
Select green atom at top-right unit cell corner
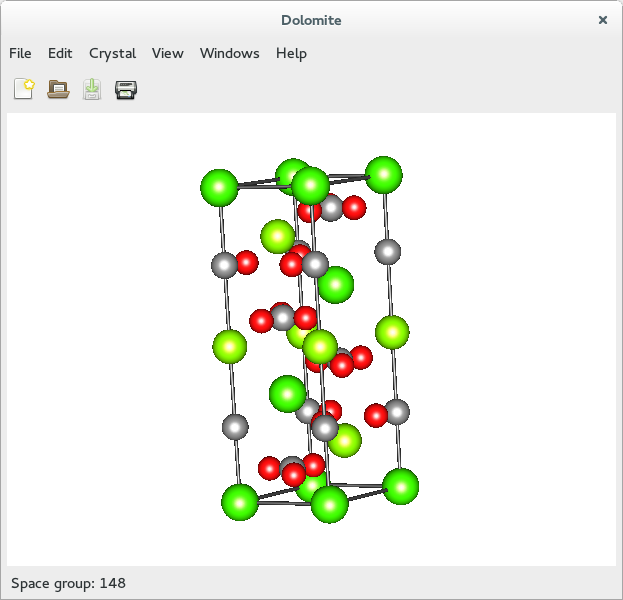click(x=384, y=174)
